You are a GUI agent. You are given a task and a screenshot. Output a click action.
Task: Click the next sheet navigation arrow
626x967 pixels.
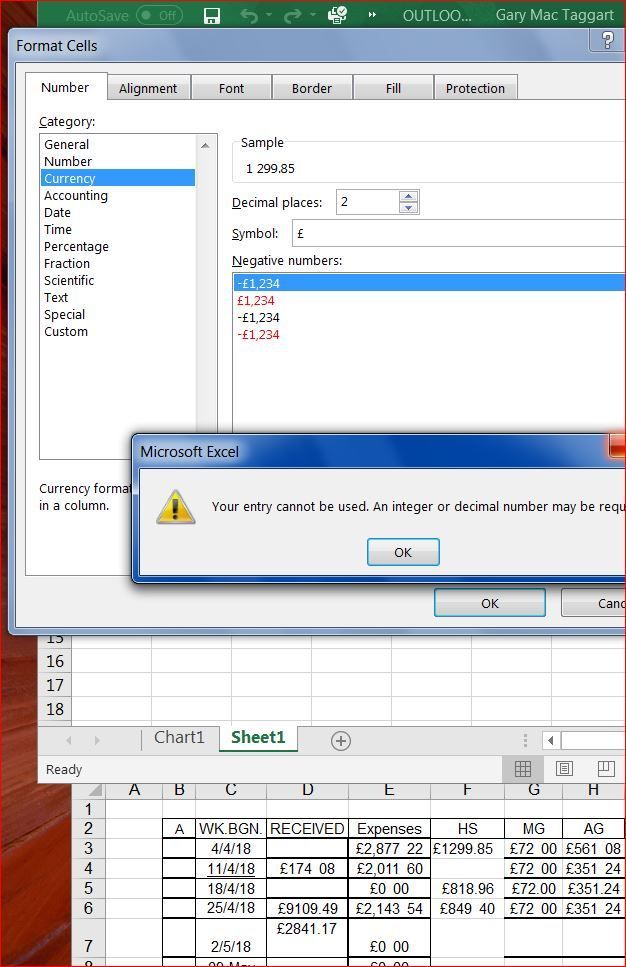pos(97,740)
